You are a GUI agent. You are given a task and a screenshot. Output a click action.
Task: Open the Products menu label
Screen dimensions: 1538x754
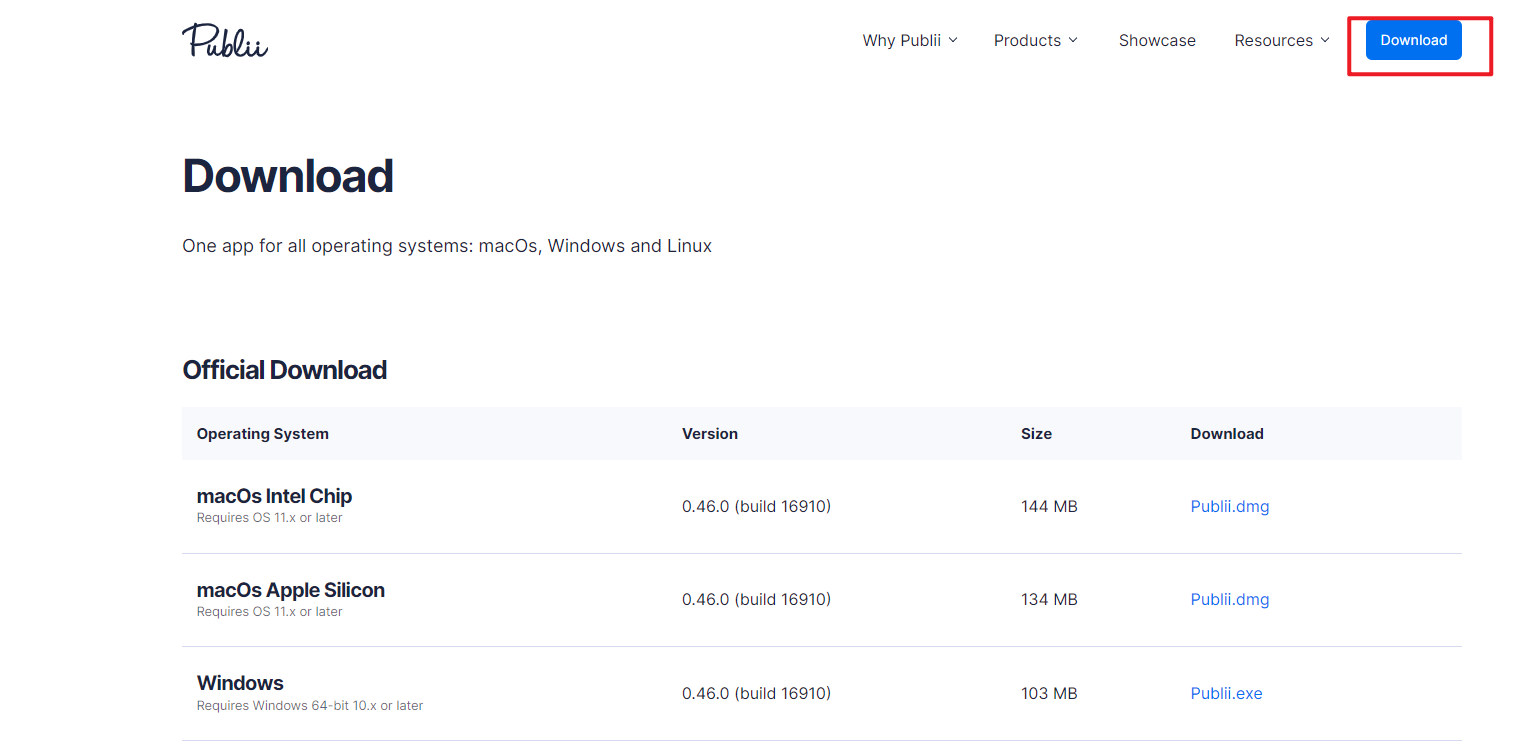click(1027, 41)
